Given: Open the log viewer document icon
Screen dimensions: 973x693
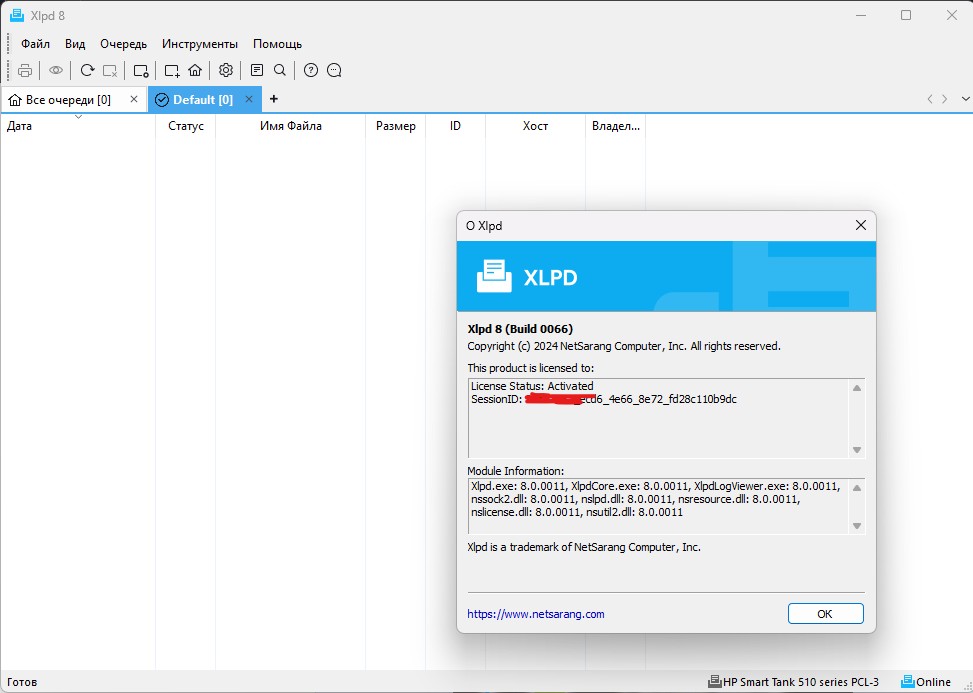Looking at the screenshot, I should (257, 71).
